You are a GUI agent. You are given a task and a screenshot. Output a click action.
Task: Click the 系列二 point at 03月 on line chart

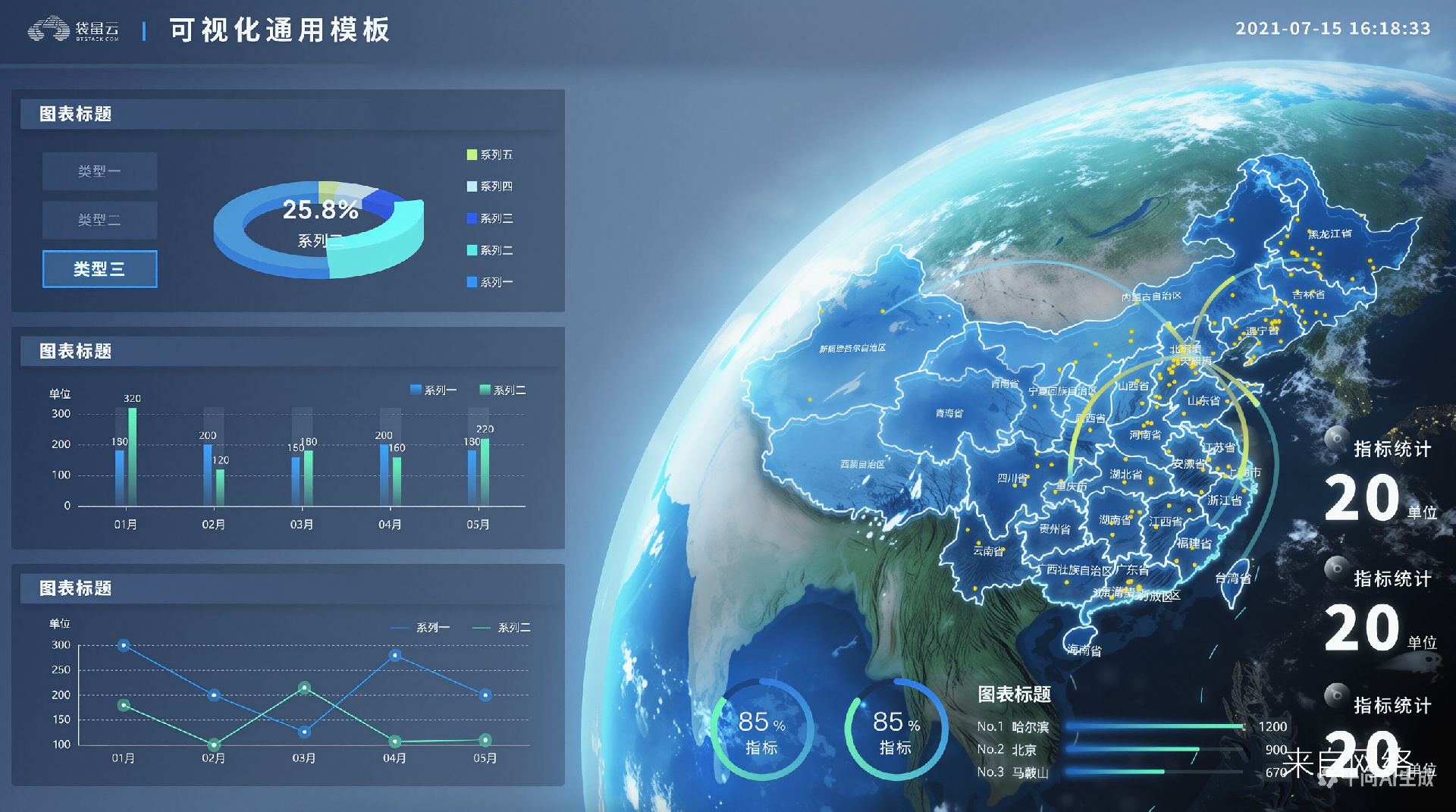tap(304, 688)
